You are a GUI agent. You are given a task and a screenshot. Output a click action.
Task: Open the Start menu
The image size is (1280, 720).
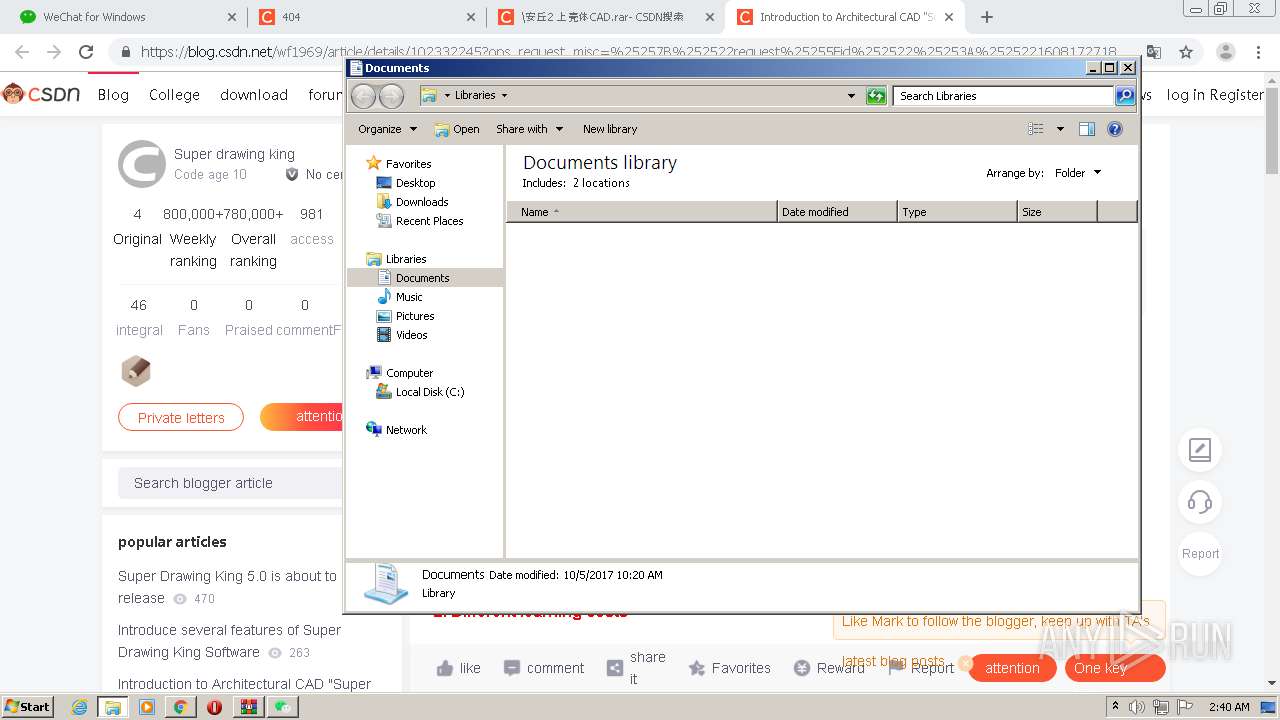coord(27,706)
